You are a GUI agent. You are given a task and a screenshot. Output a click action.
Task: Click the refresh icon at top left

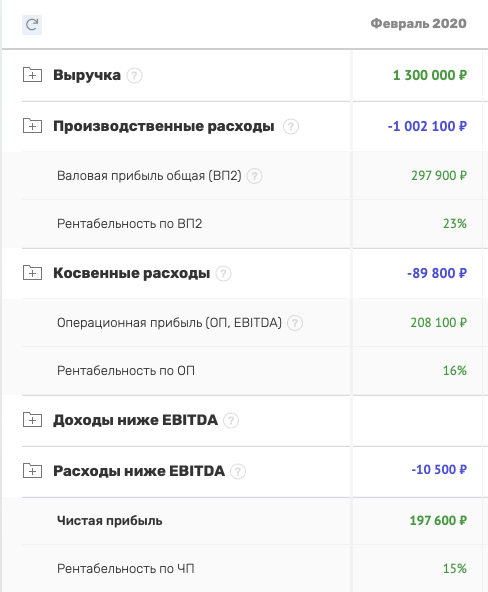32,25
